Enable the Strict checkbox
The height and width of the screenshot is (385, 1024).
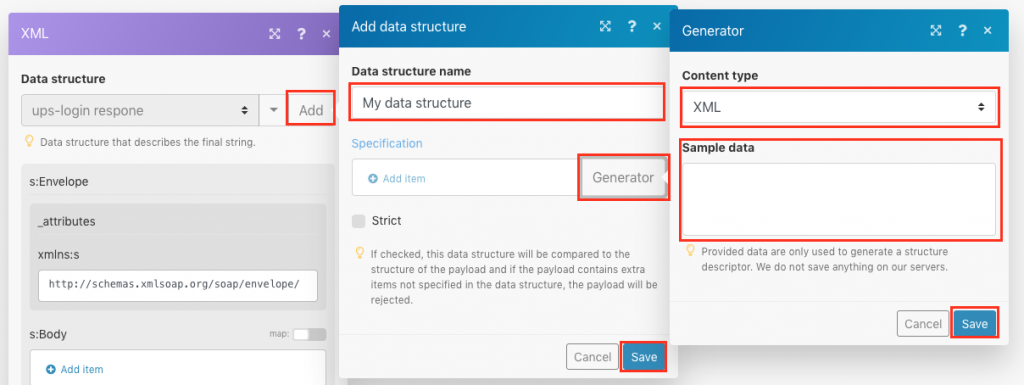coord(359,221)
